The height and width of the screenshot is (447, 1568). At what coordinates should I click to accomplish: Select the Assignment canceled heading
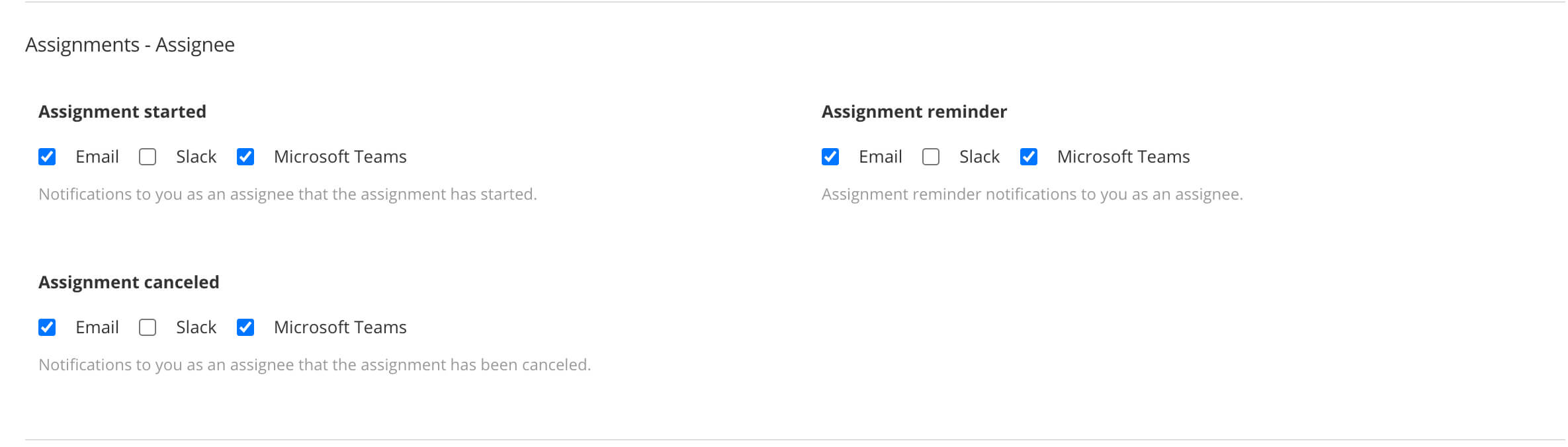click(130, 282)
